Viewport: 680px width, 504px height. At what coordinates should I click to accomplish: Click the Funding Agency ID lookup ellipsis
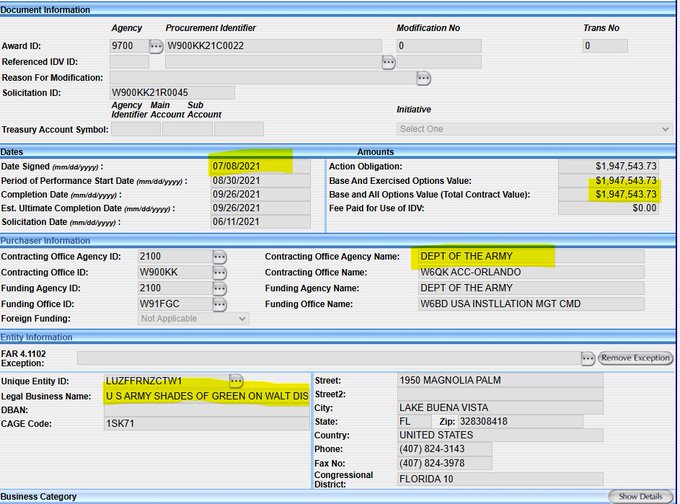pos(220,288)
